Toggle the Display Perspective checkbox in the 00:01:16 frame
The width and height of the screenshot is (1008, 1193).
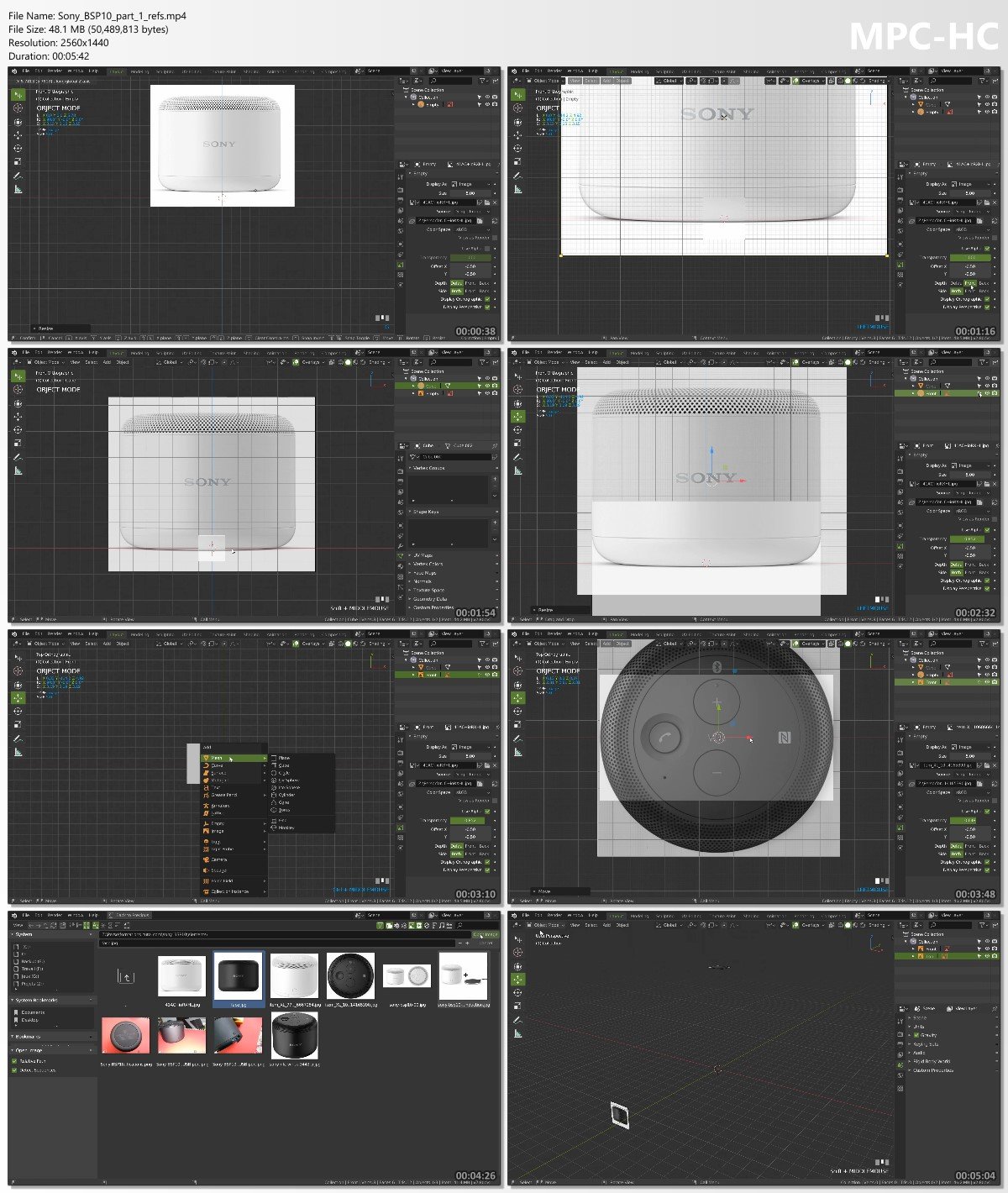pyautogui.click(x=987, y=307)
